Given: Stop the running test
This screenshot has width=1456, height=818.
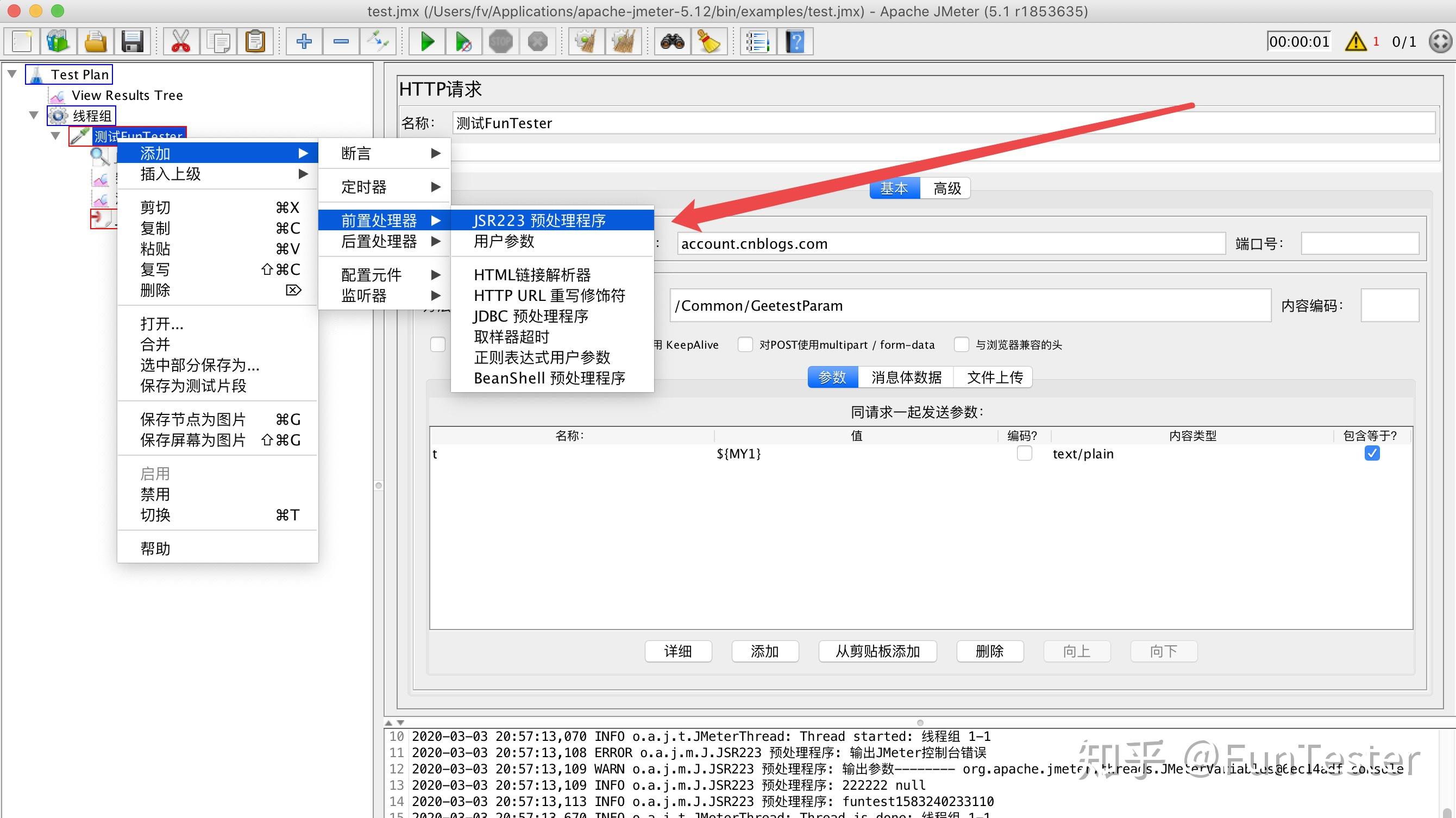Looking at the screenshot, I should tap(500, 41).
